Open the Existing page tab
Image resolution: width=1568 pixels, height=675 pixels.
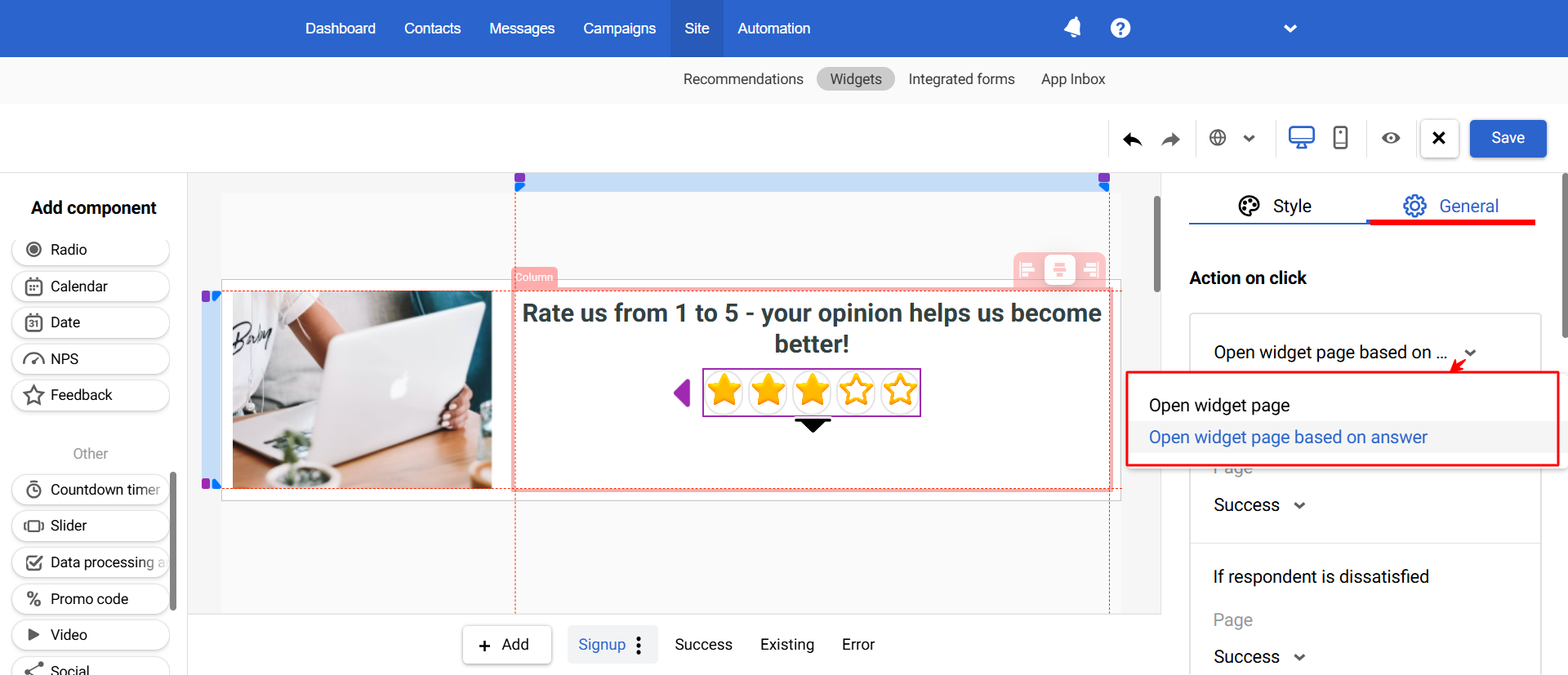pyautogui.click(x=787, y=645)
